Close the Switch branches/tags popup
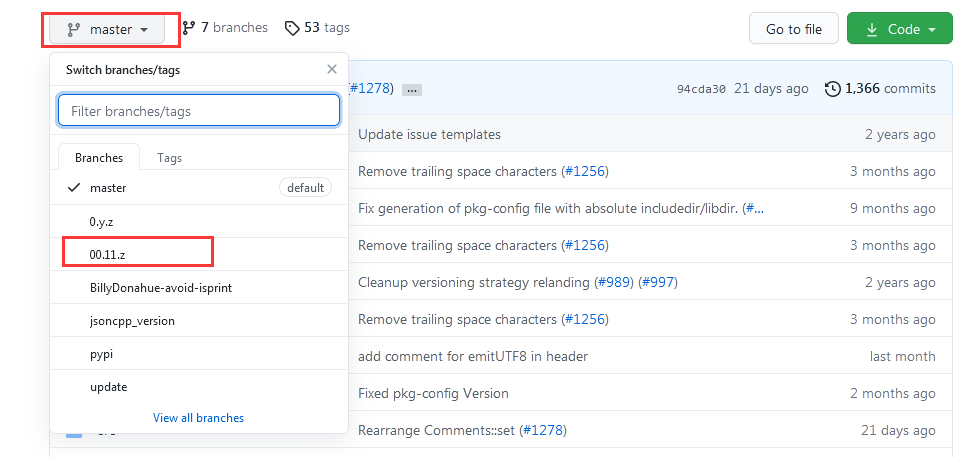Screen dimensions: 956x457 [332, 70]
